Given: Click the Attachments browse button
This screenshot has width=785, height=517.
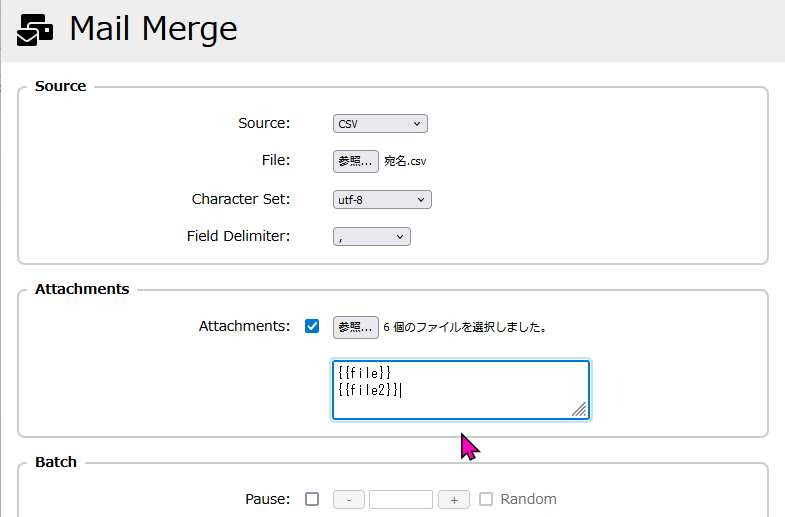Looking at the screenshot, I should click(x=355, y=327).
